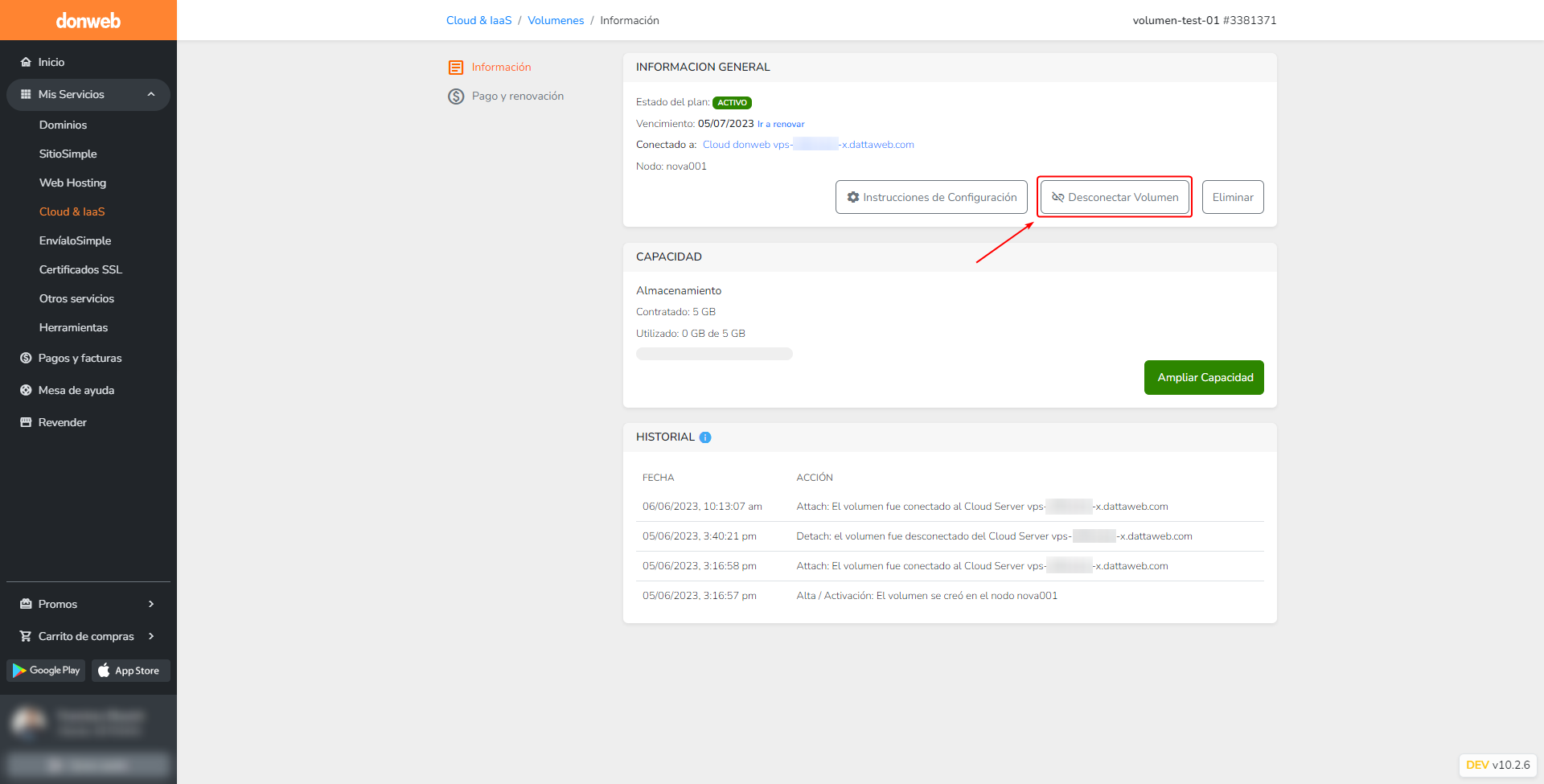Open Pagos y facturas
Screen dimensions: 1544x784
pyautogui.click(x=80, y=358)
